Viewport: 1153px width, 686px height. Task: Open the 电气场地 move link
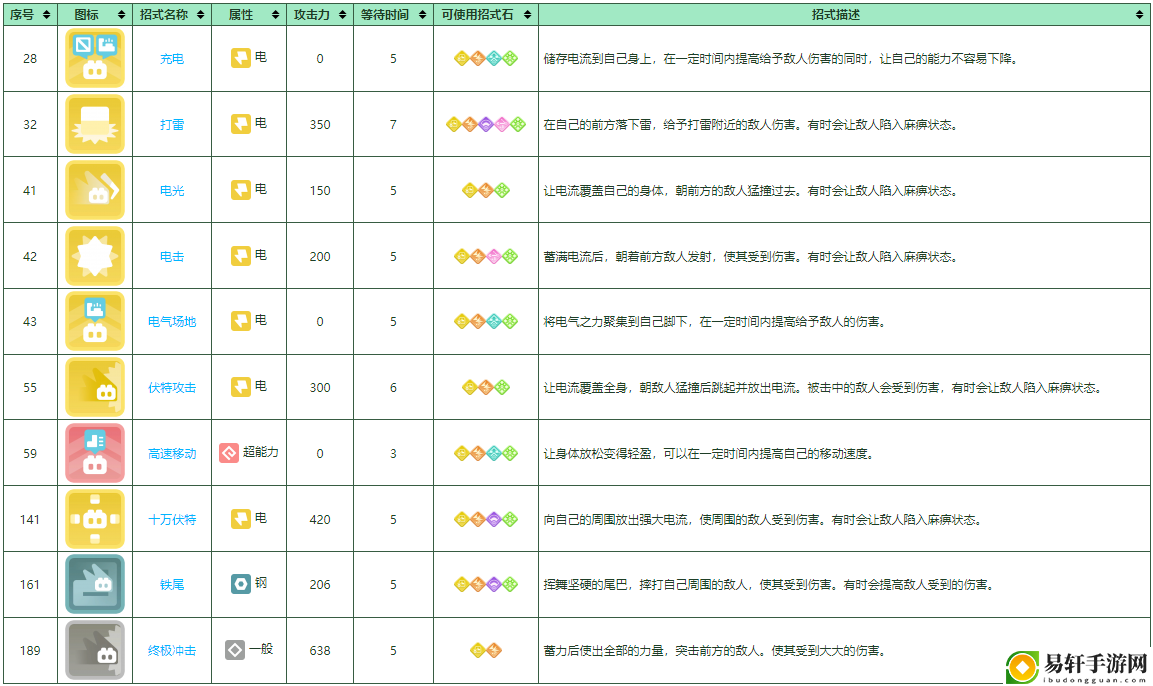[x=172, y=322]
